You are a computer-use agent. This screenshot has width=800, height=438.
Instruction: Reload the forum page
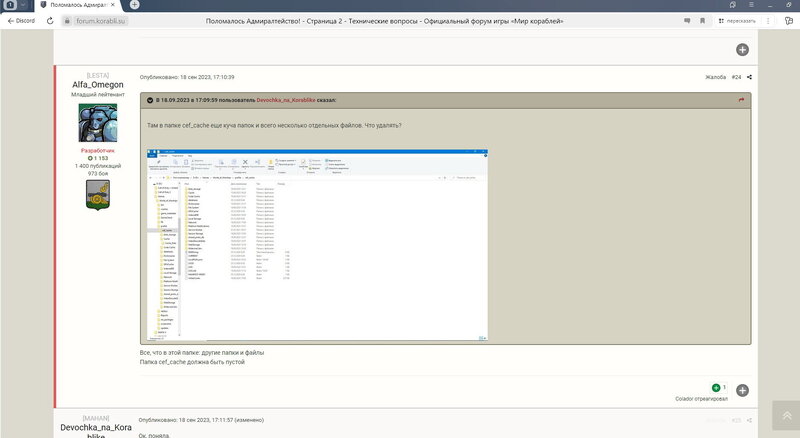pos(50,21)
